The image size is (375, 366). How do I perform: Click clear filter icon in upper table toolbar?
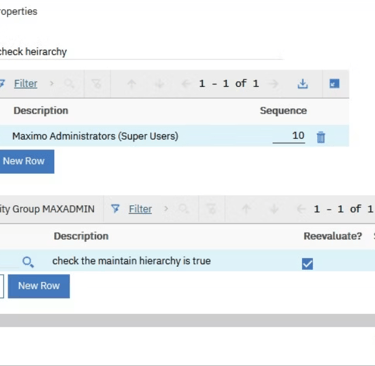[97, 84]
